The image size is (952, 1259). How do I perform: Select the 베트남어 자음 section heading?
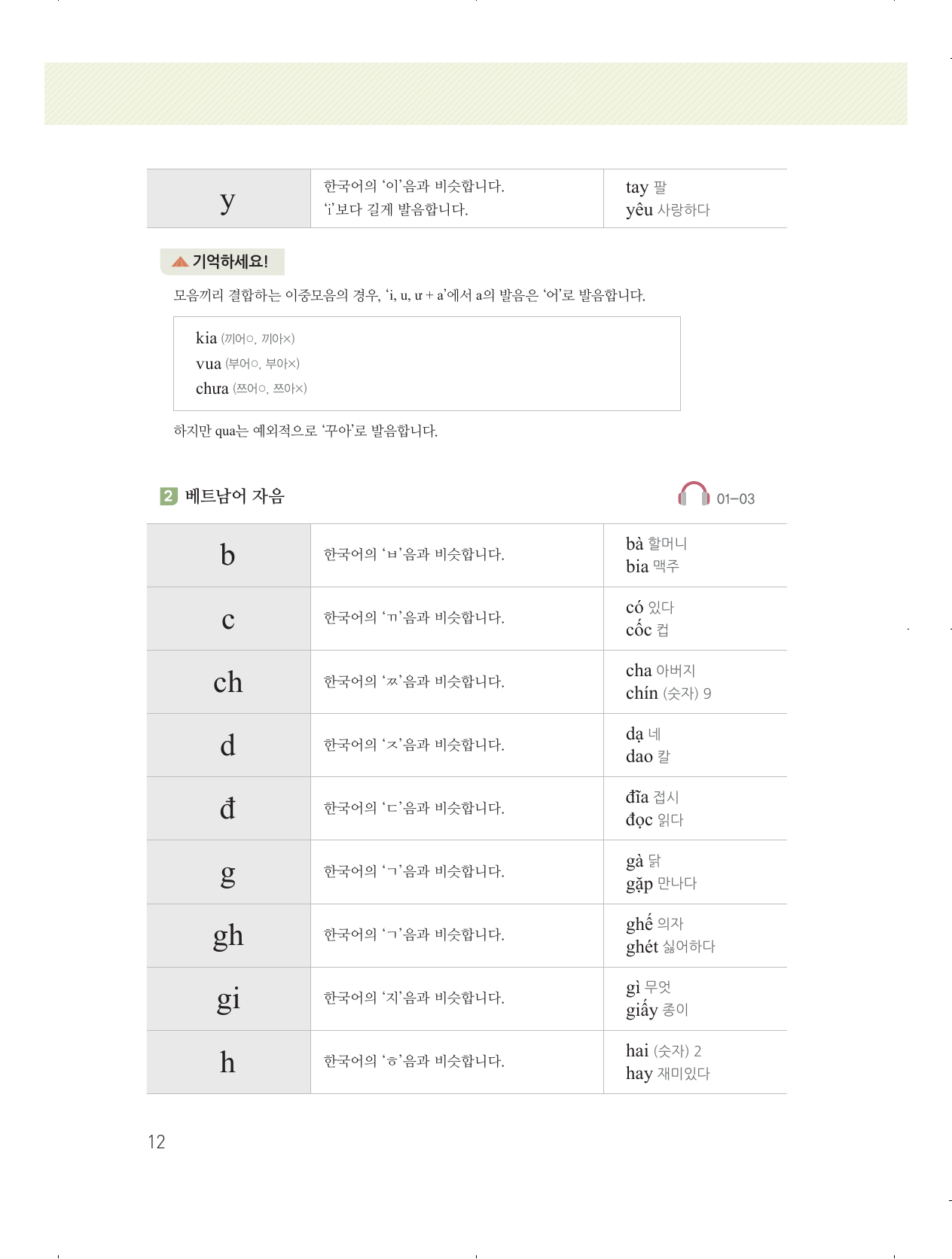234,496
